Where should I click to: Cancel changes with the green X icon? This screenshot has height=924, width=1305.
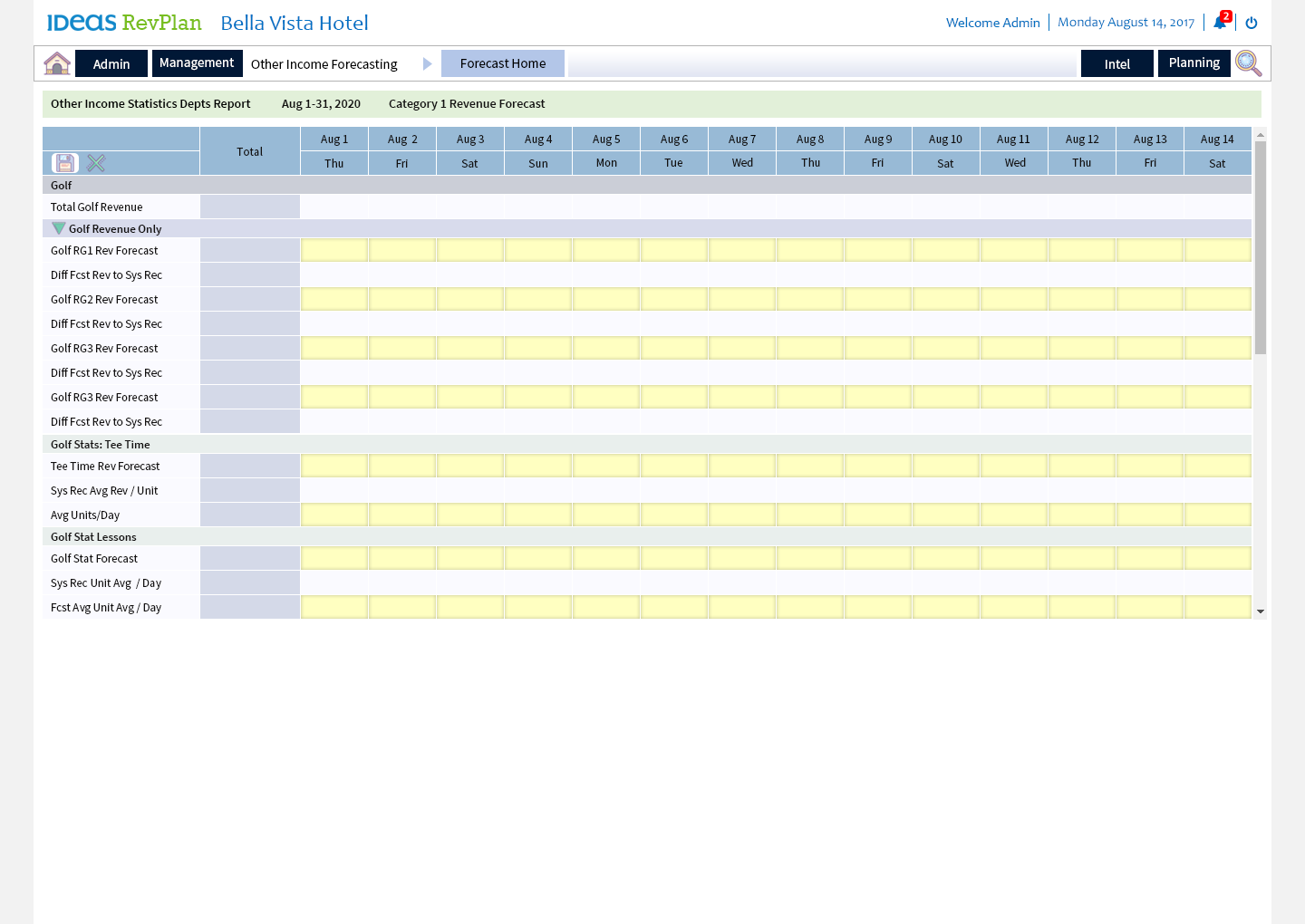click(96, 163)
